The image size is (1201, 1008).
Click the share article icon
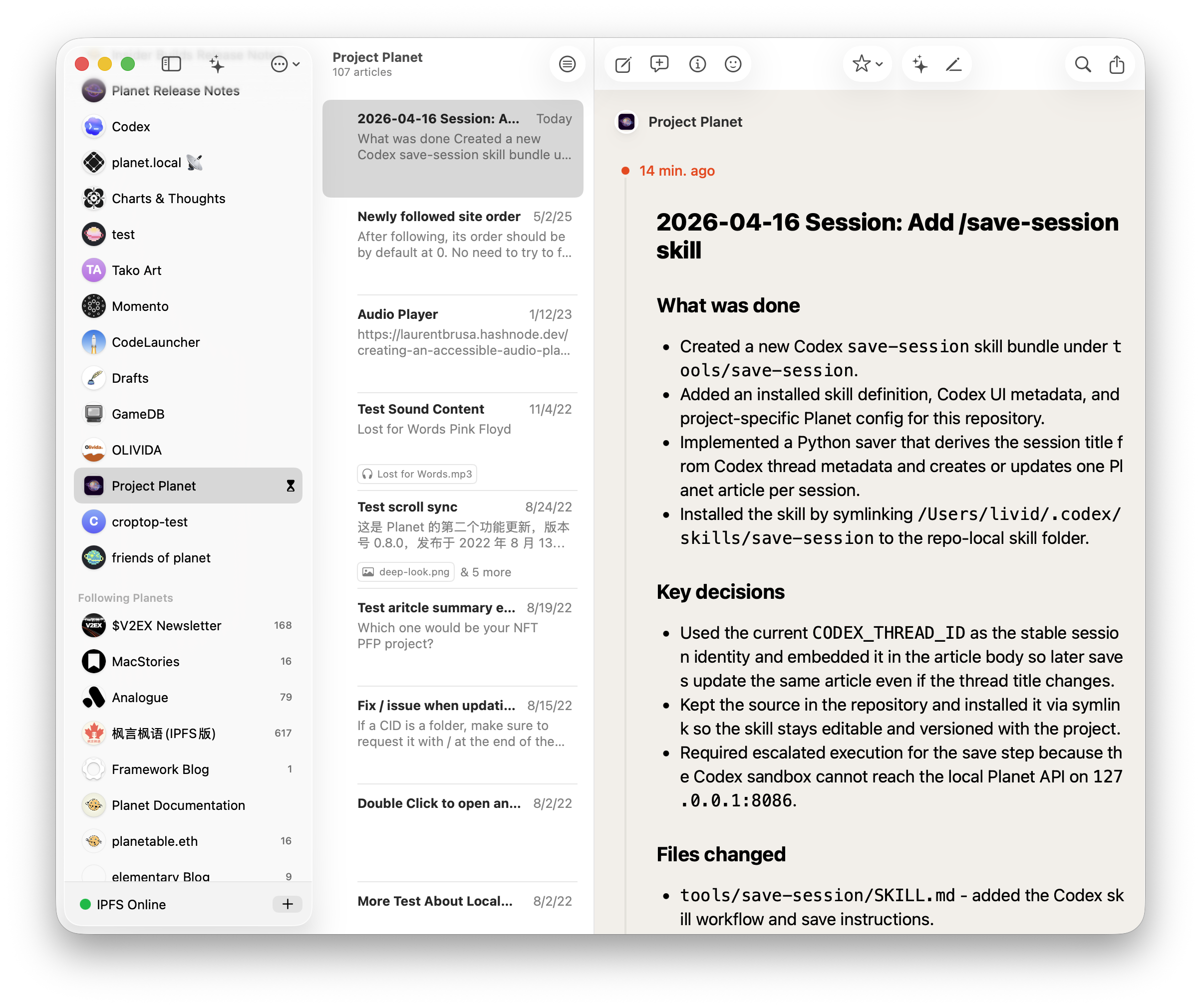click(1116, 64)
